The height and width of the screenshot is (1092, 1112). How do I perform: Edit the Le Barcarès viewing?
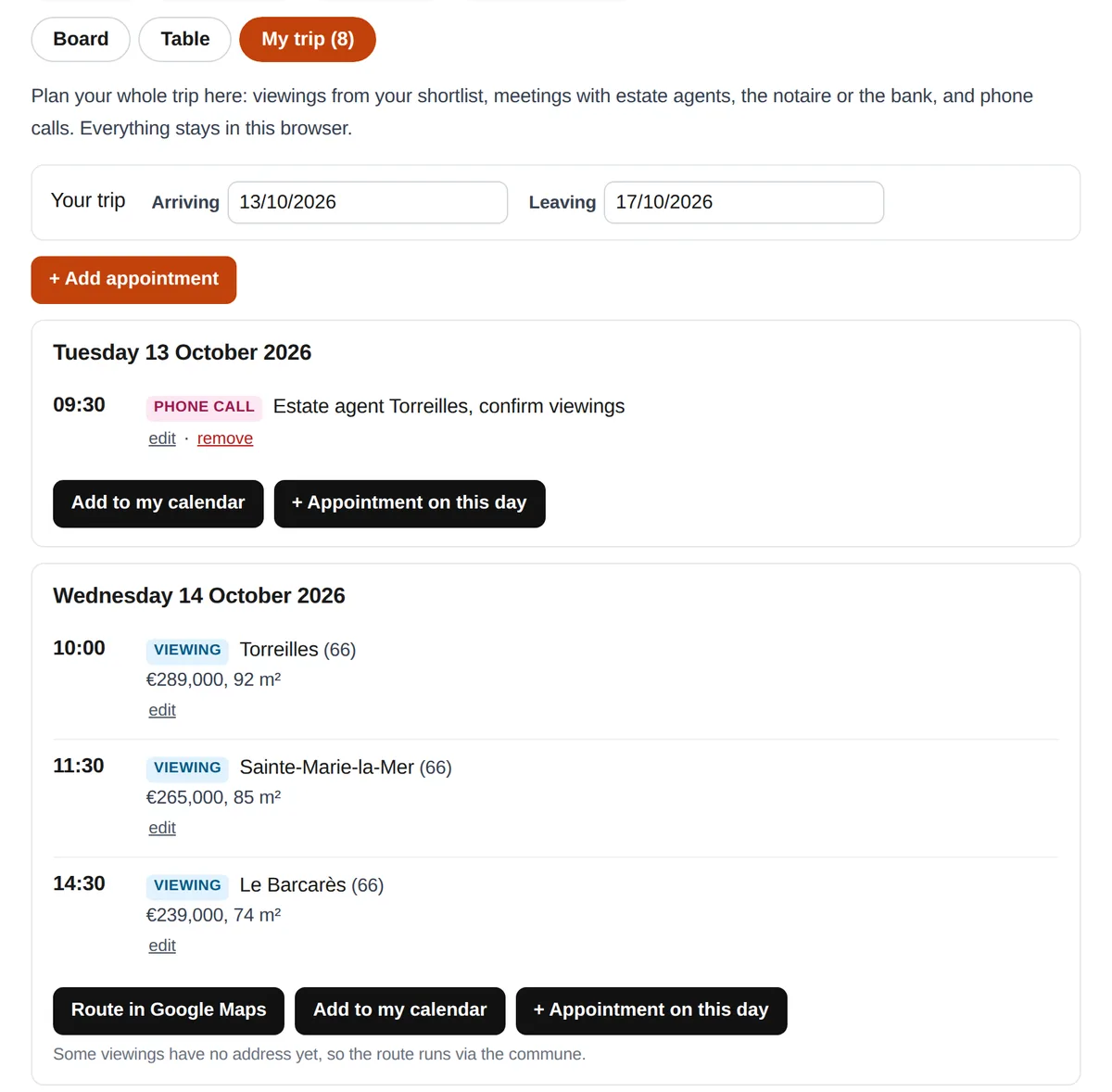pyautogui.click(x=162, y=946)
